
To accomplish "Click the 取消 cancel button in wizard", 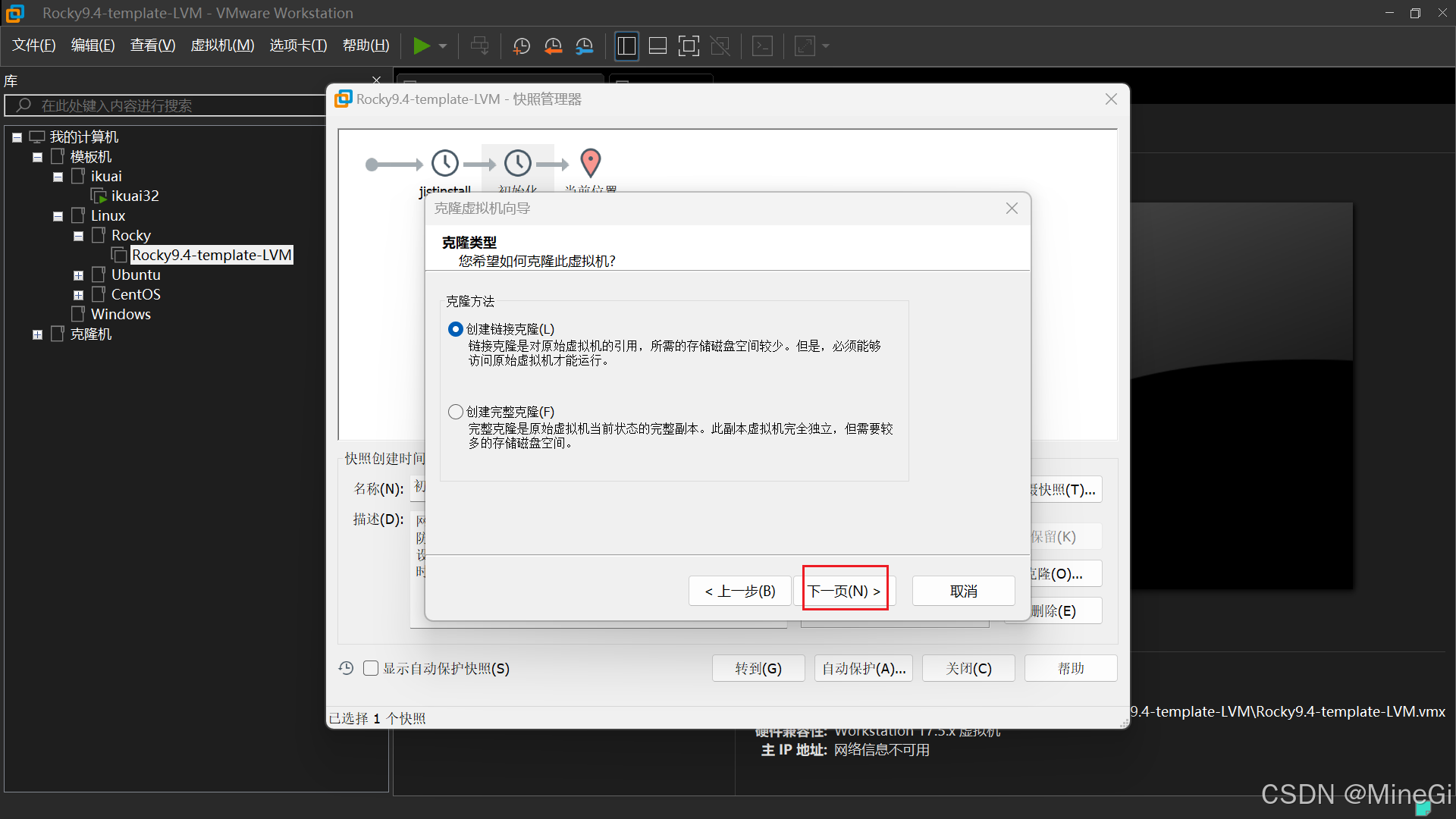I will coord(963,591).
